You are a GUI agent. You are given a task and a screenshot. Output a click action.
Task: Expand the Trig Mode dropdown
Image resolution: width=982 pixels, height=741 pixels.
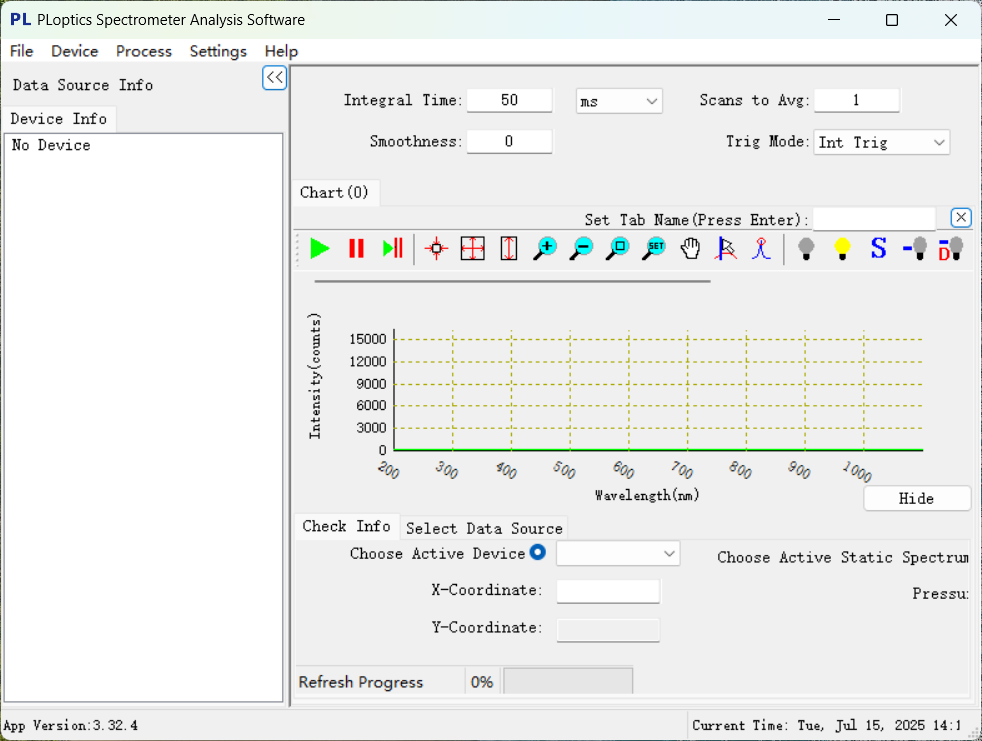pyautogui.click(x=881, y=143)
